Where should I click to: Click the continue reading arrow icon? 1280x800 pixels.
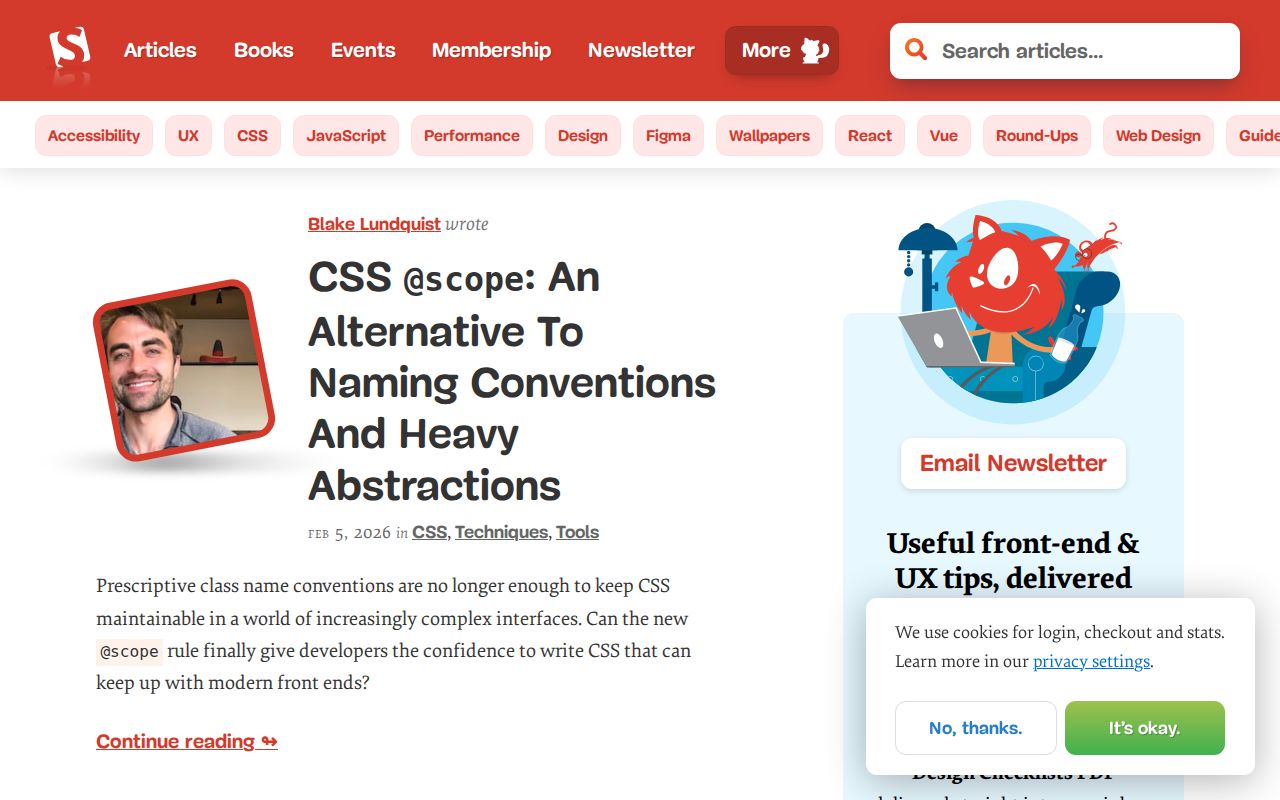tap(268, 741)
